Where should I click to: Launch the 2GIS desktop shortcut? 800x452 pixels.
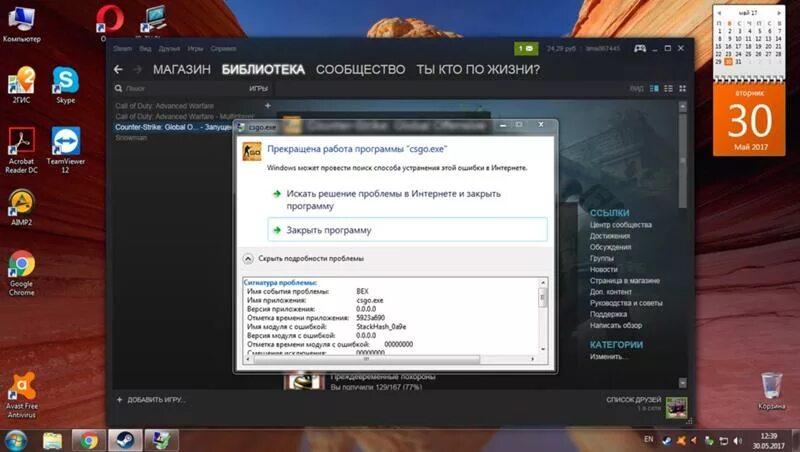pos(21,85)
